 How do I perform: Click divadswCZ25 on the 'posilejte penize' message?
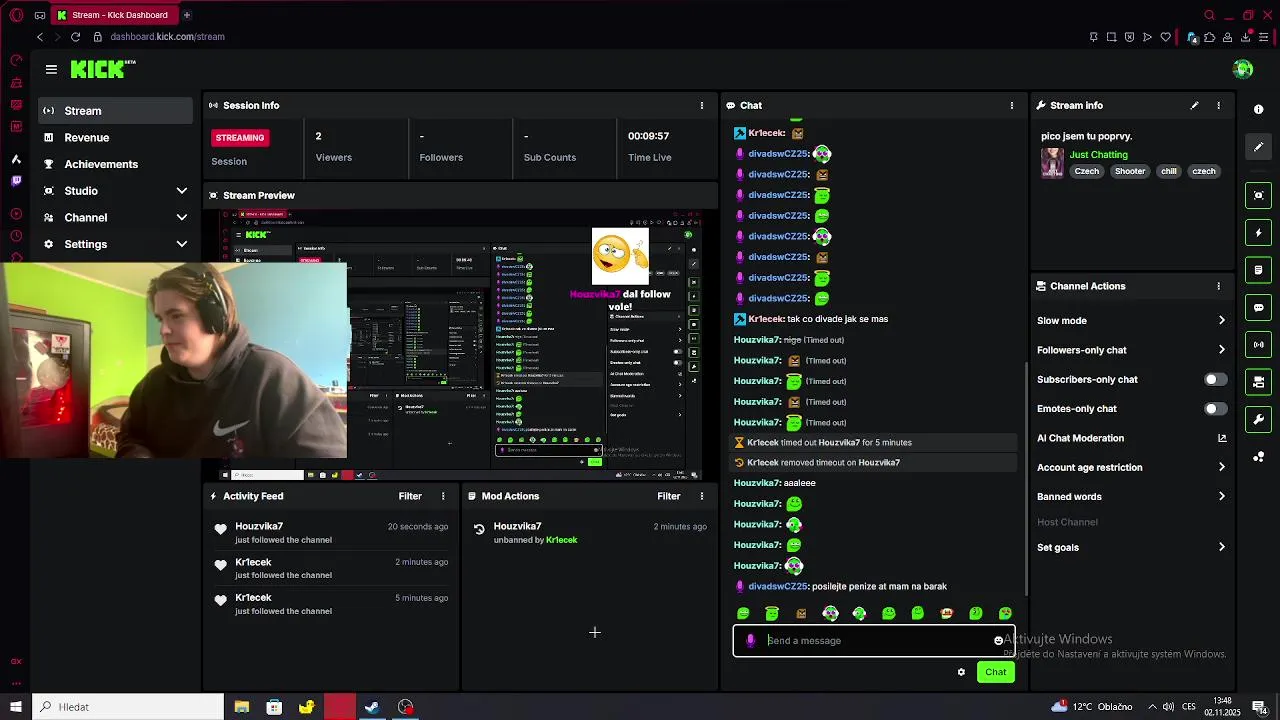[x=777, y=587]
